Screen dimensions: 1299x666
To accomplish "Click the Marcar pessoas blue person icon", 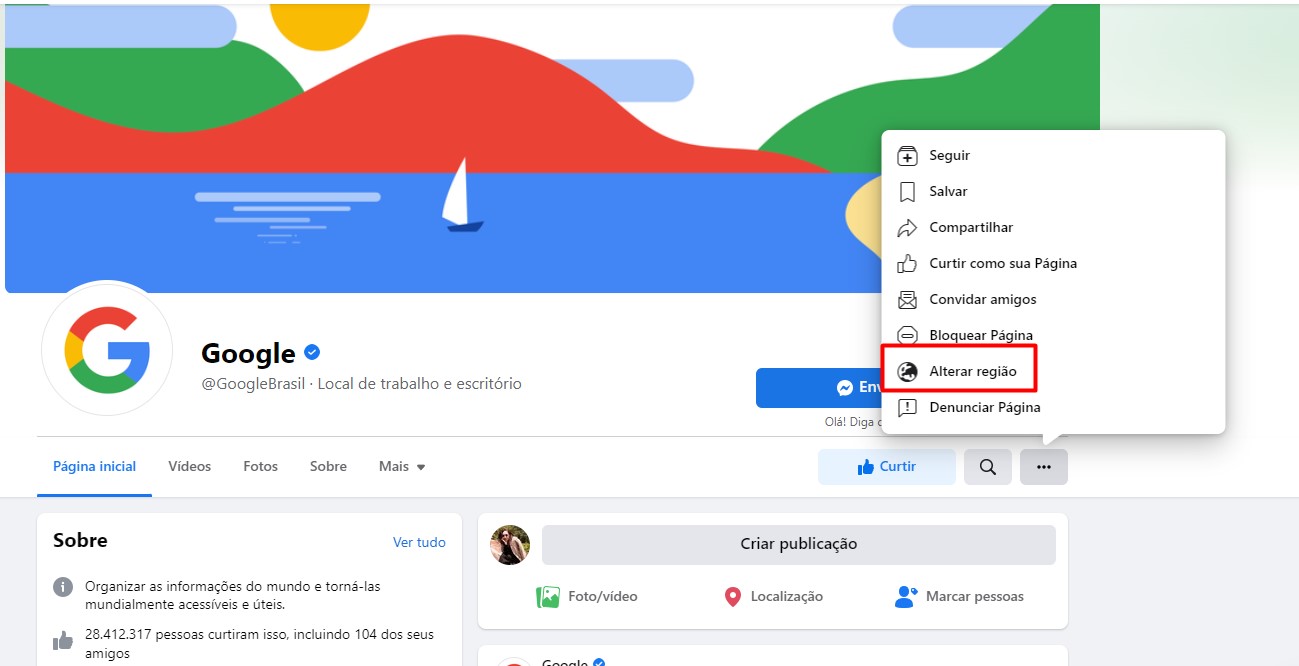I will click(x=906, y=597).
